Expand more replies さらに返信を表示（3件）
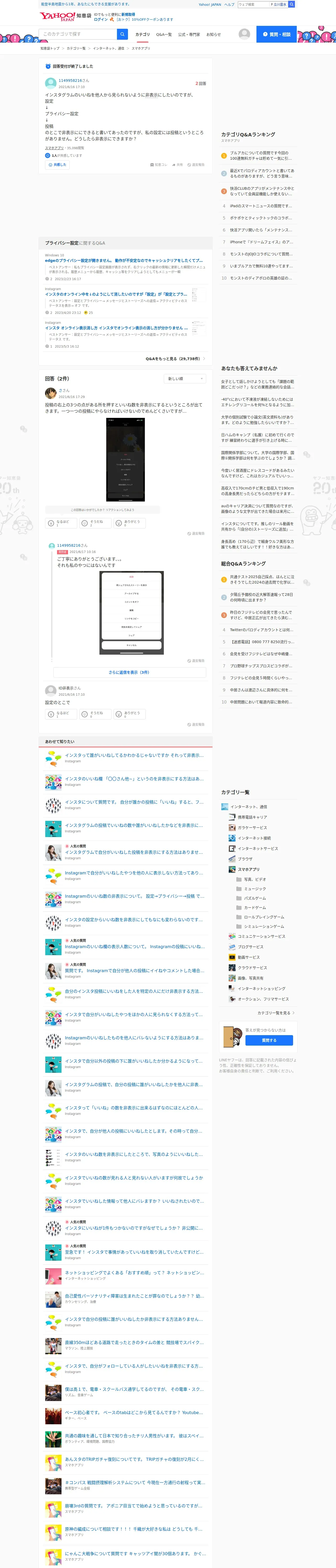This screenshot has width=336, height=1568. click(129, 673)
